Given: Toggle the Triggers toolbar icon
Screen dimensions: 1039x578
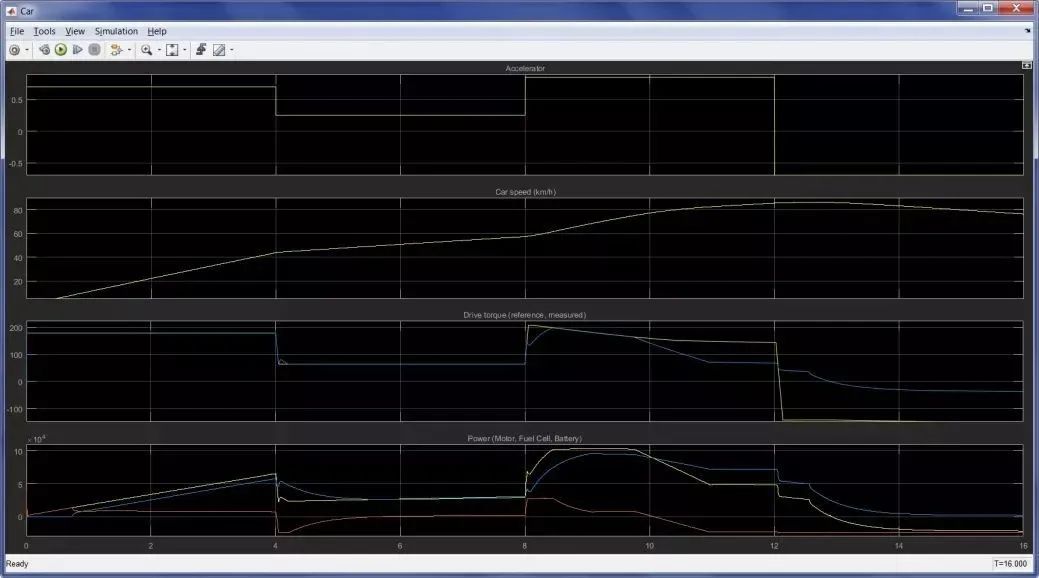Looking at the screenshot, I should [x=200, y=49].
